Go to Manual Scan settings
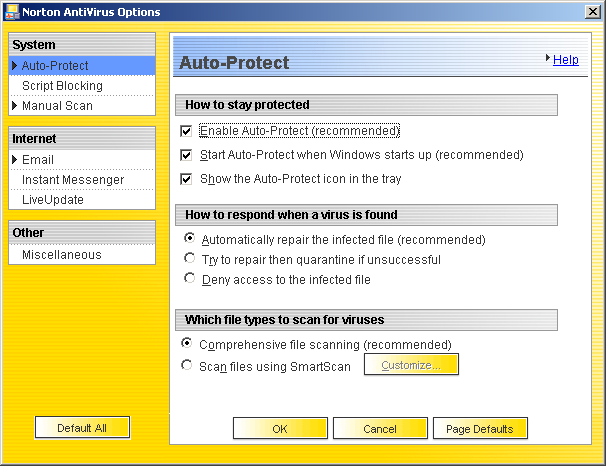This screenshot has width=606, height=466. coord(82,105)
